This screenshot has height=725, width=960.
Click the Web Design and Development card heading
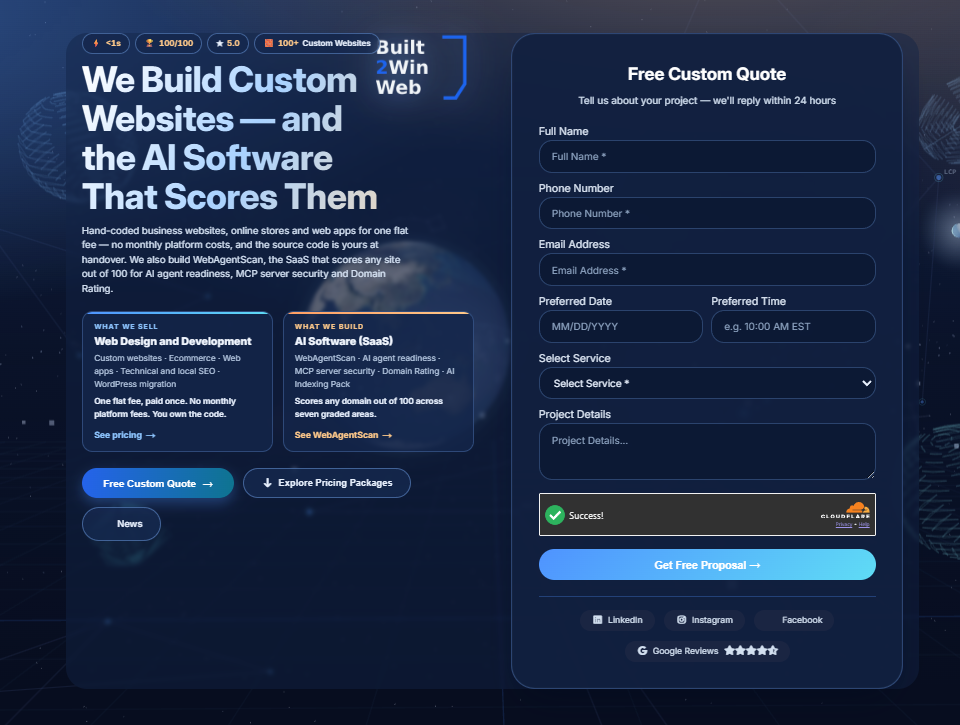173,341
